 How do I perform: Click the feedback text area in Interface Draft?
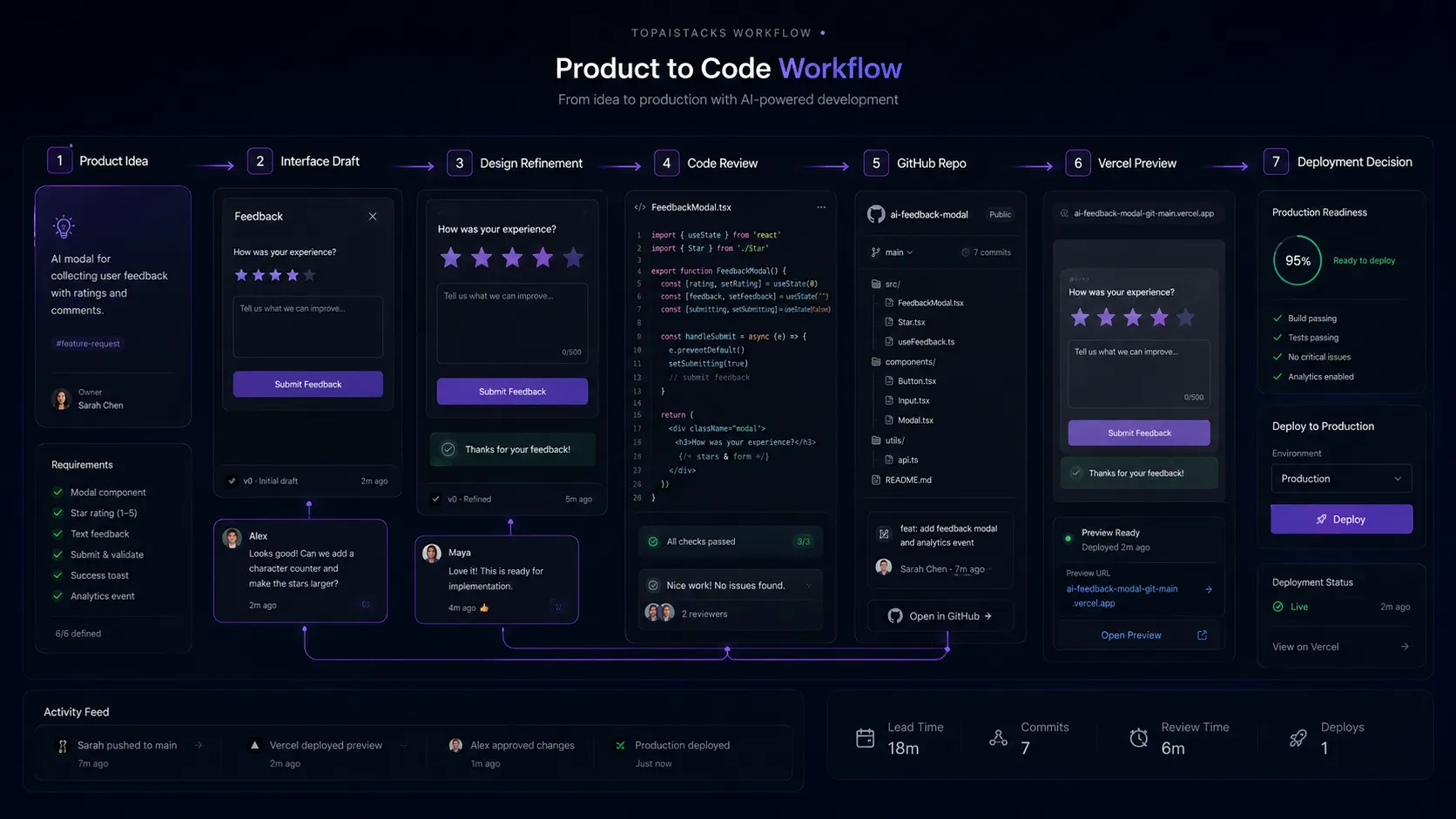click(308, 326)
